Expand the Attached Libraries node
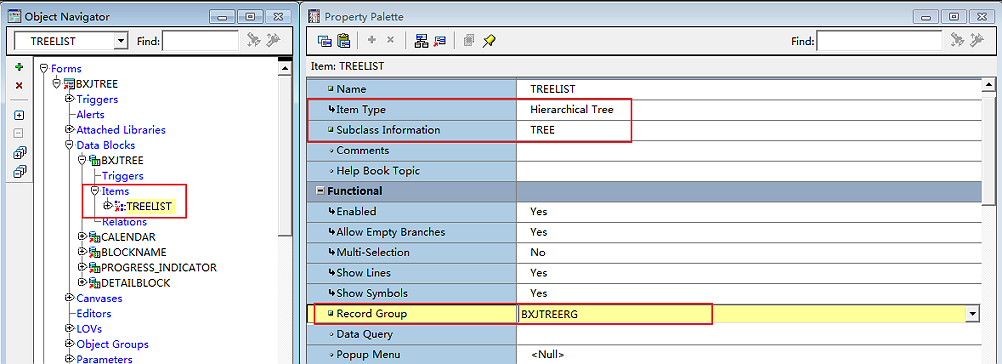Image resolution: width=1002 pixels, height=364 pixels. (69, 130)
